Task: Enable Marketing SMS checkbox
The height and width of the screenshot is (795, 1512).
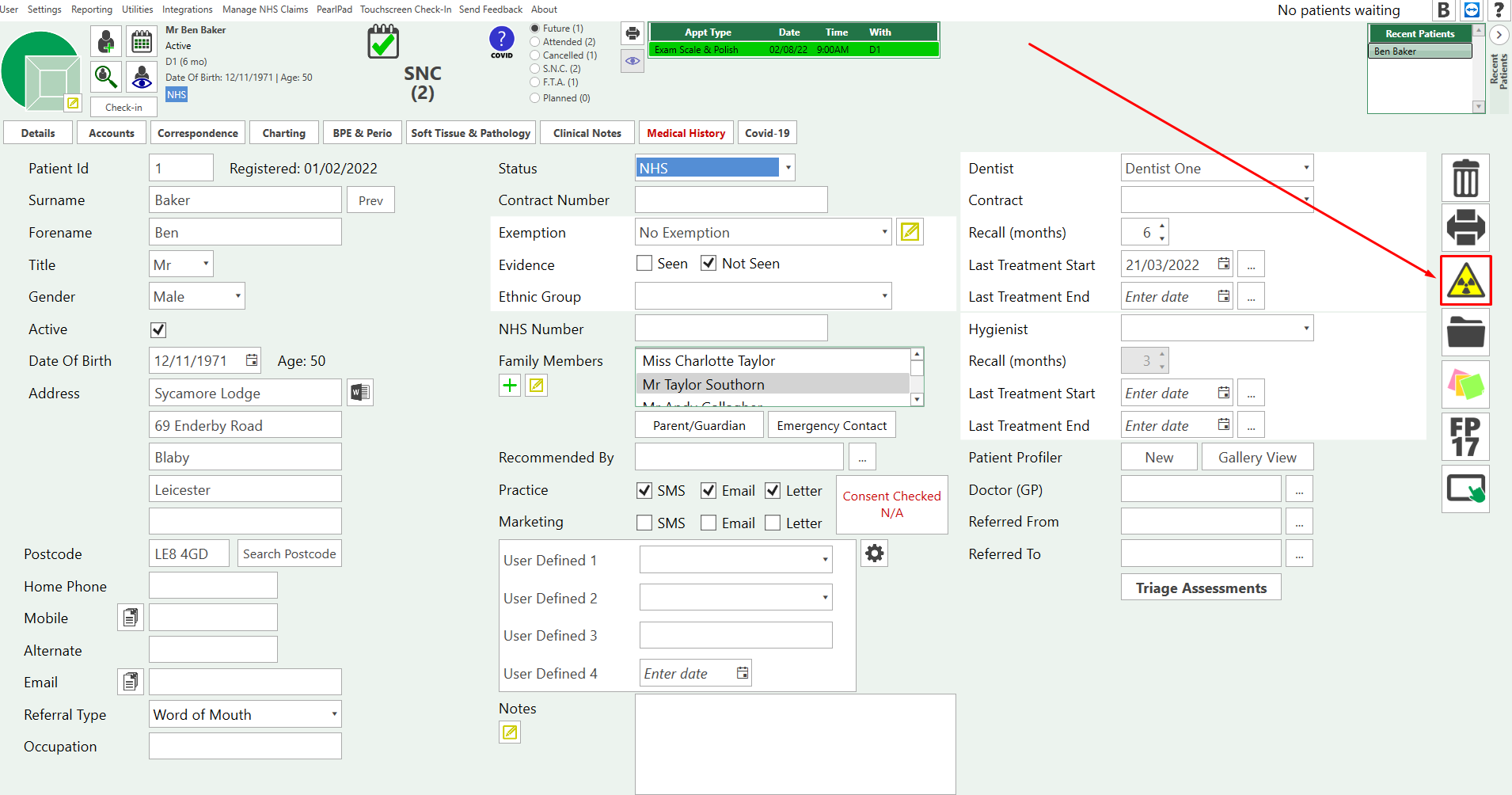Action: tap(644, 523)
